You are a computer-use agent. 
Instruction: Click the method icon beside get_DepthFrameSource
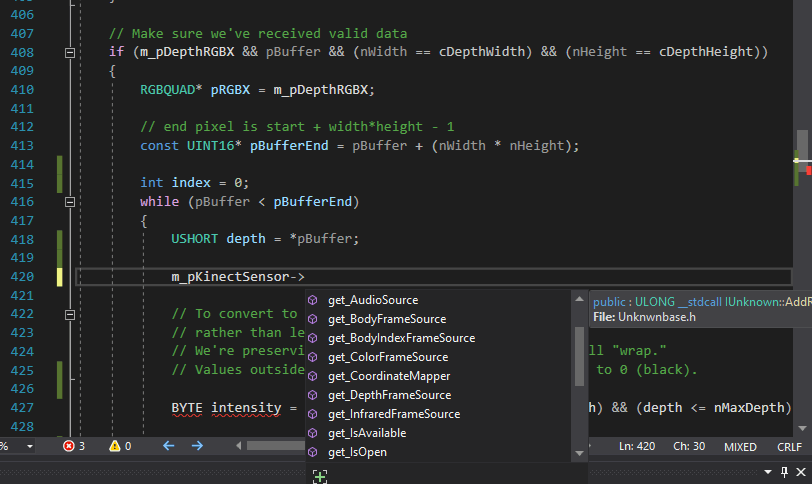[312, 395]
